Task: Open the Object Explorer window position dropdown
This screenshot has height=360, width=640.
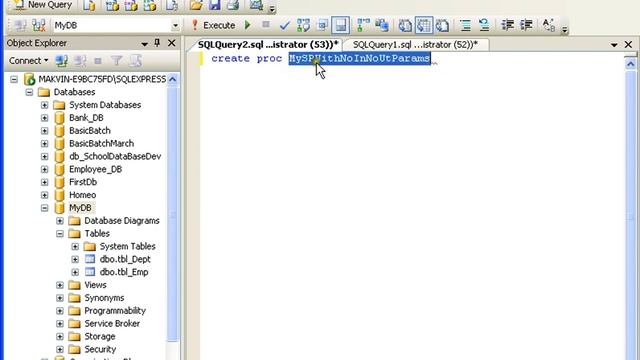Action: tap(144, 44)
